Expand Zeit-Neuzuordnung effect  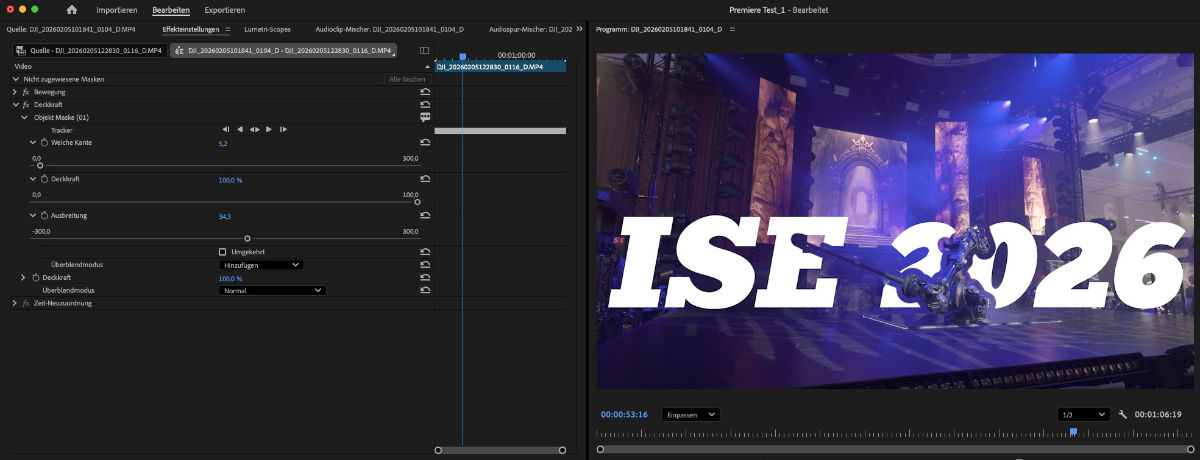coord(16,303)
